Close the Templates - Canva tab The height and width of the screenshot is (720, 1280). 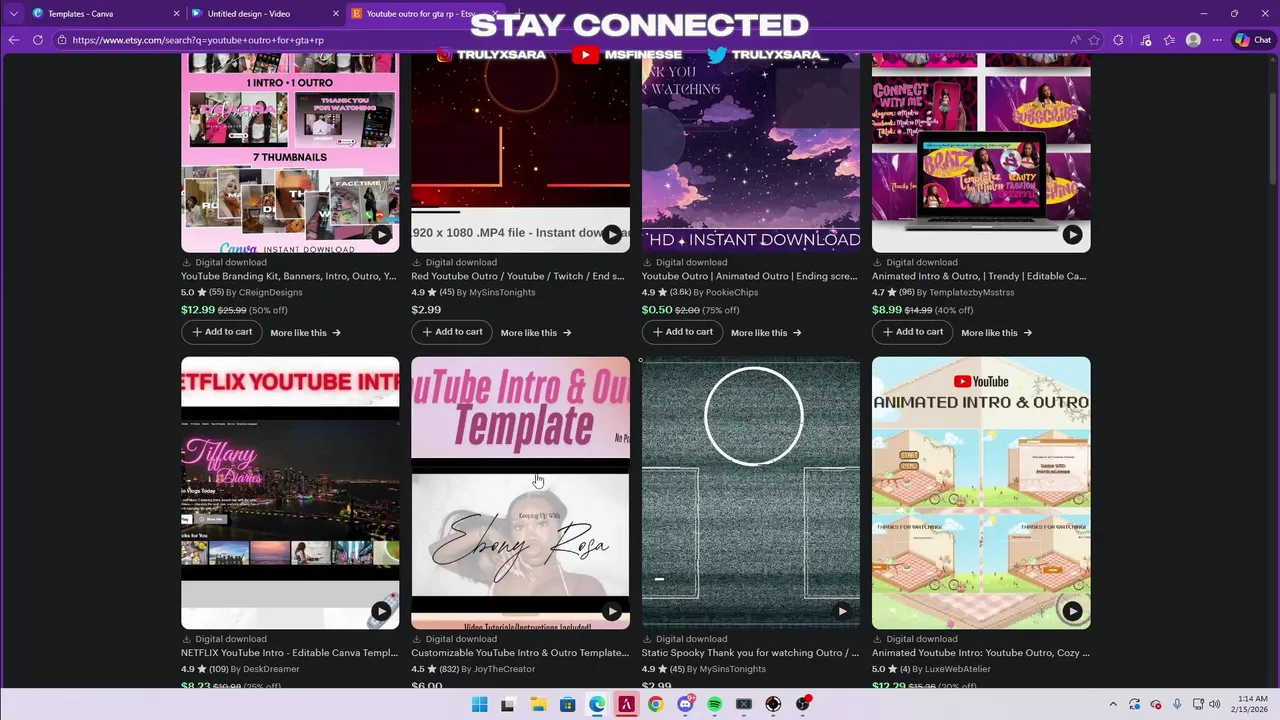pyautogui.click(x=176, y=14)
